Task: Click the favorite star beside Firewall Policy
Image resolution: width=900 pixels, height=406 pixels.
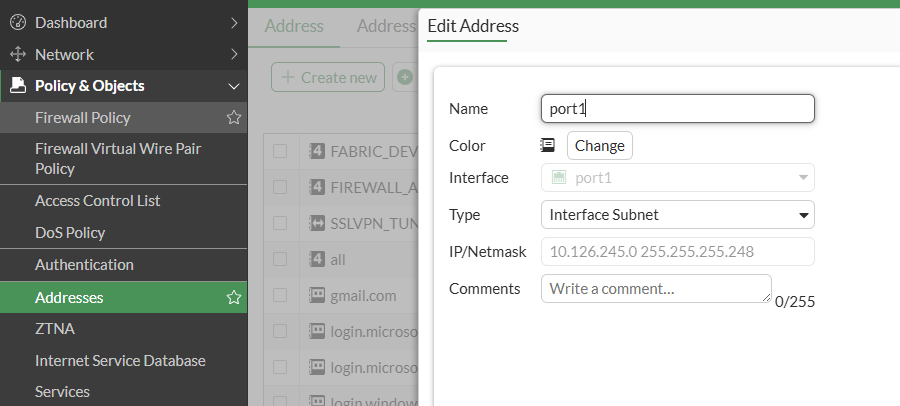Action: click(x=234, y=118)
